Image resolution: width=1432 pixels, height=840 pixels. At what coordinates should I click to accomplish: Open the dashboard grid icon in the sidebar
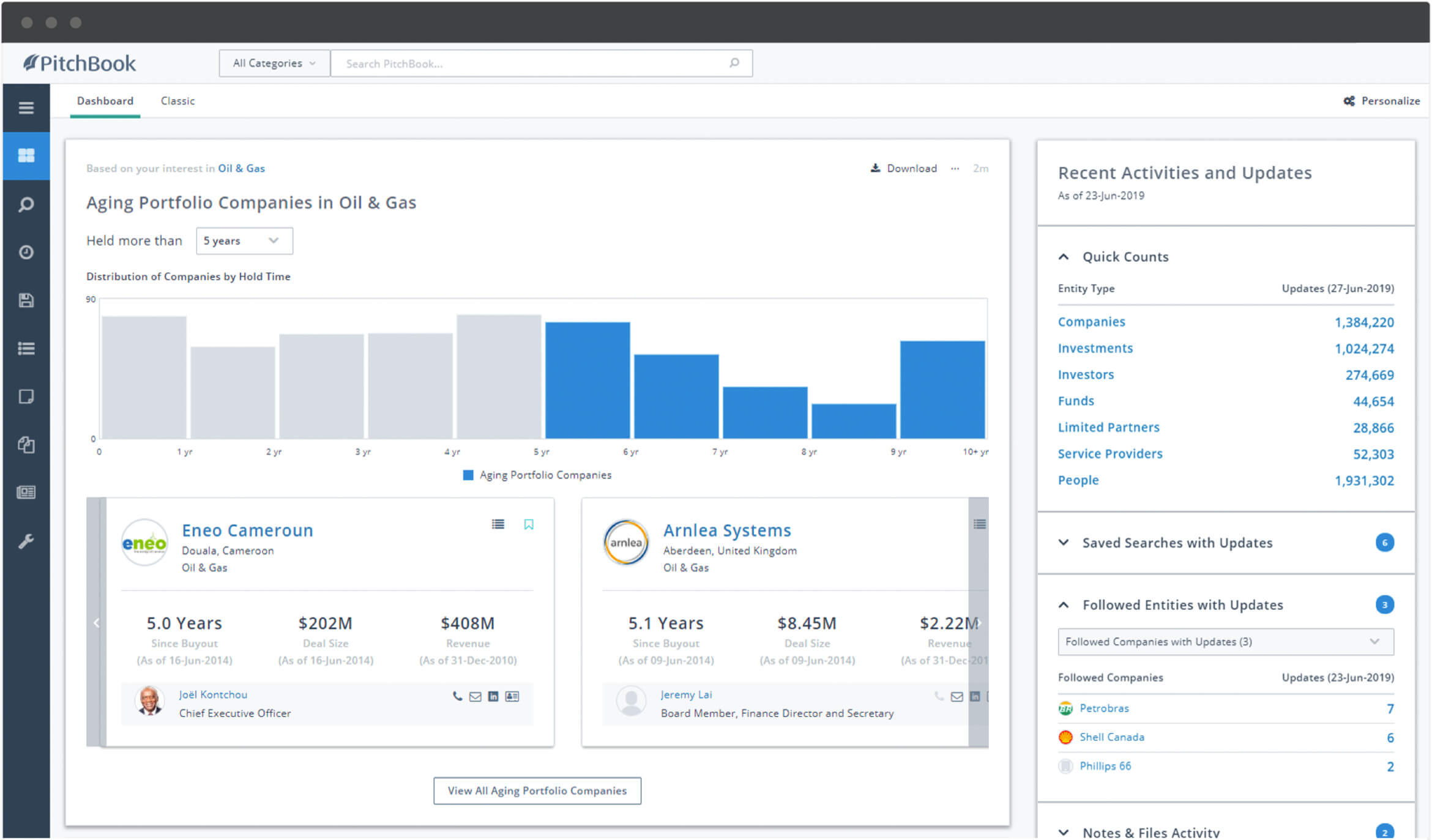click(x=26, y=155)
